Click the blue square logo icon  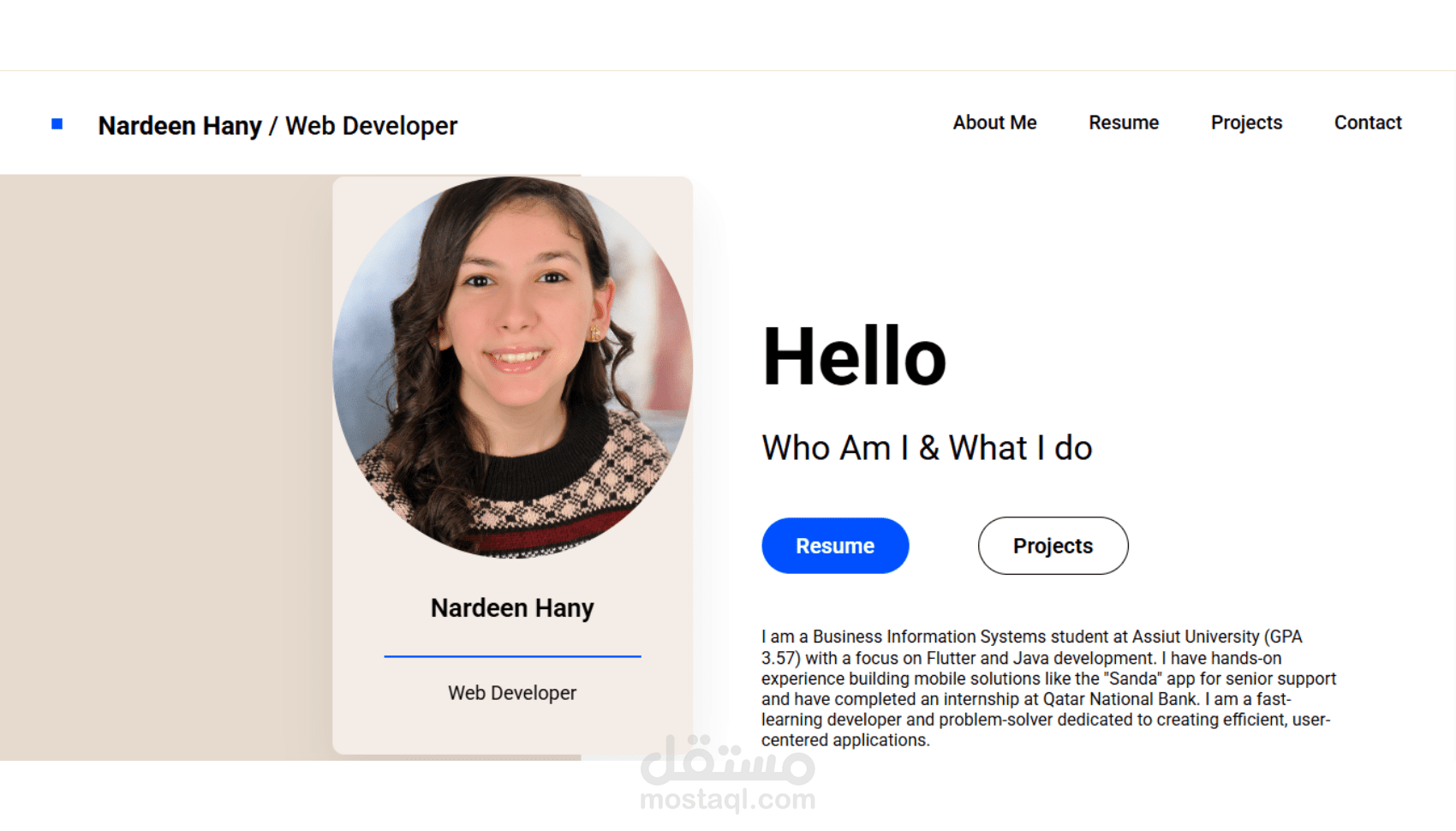[57, 123]
